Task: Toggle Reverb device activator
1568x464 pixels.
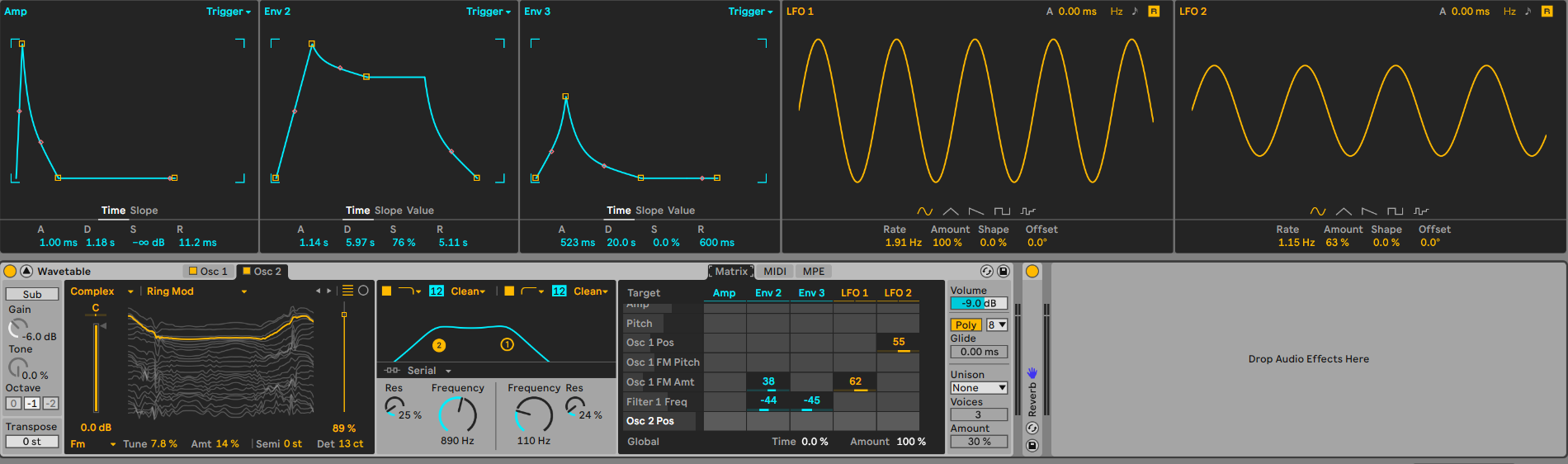Action: pos(1032,271)
